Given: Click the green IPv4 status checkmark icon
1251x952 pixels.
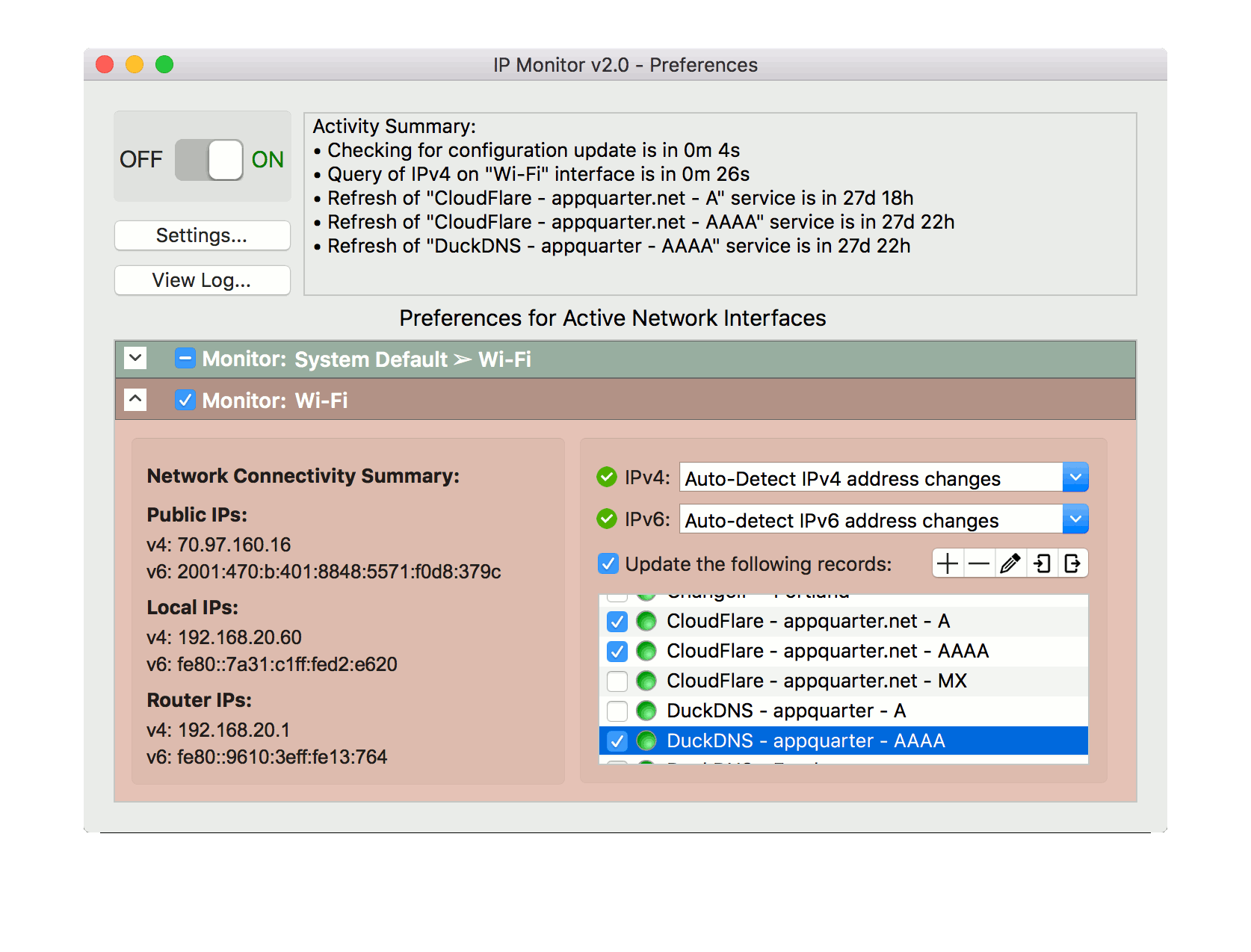Looking at the screenshot, I should [x=607, y=477].
